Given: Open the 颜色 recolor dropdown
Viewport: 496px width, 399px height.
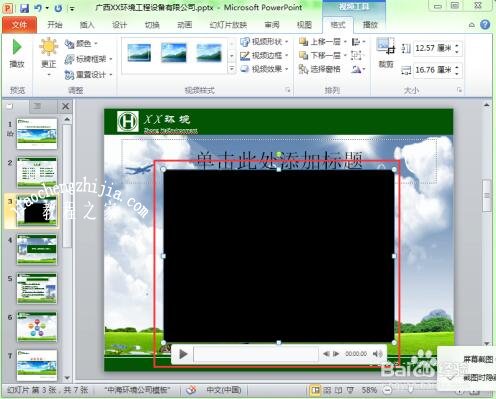Looking at the screenshot, I should [x=81, y=44].
